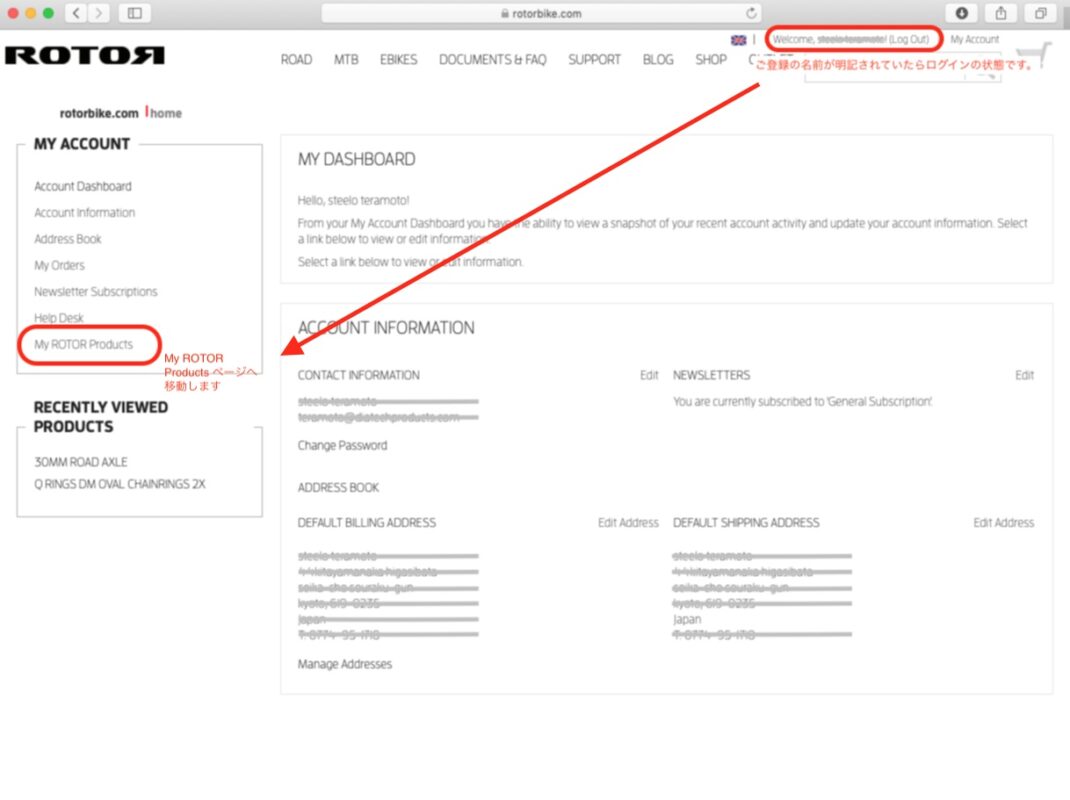
Task: Reload the page with the refresh icon
Action: [752, 13]
